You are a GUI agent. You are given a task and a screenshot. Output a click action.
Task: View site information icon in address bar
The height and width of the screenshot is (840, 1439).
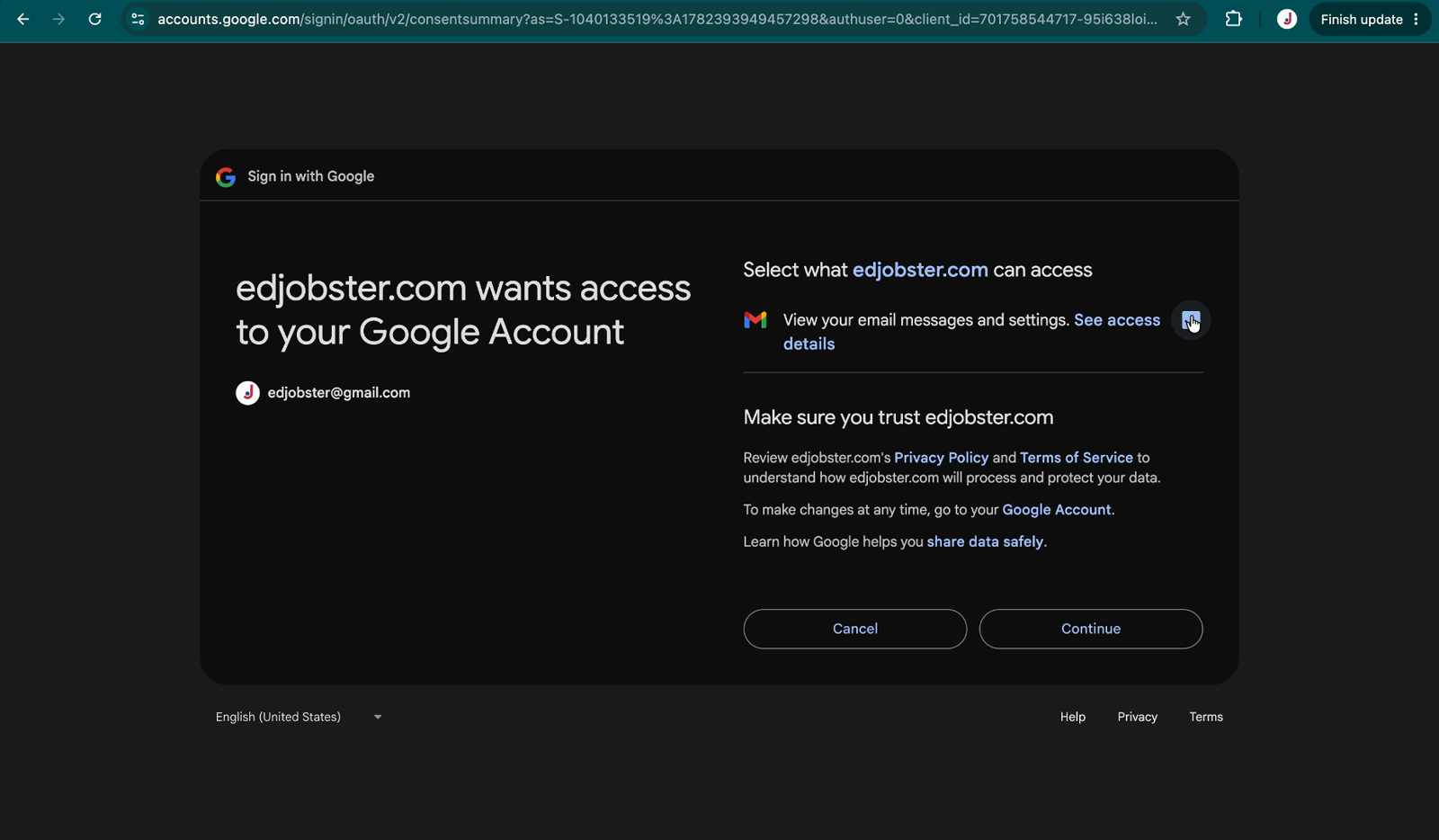(x=138, y=19)
